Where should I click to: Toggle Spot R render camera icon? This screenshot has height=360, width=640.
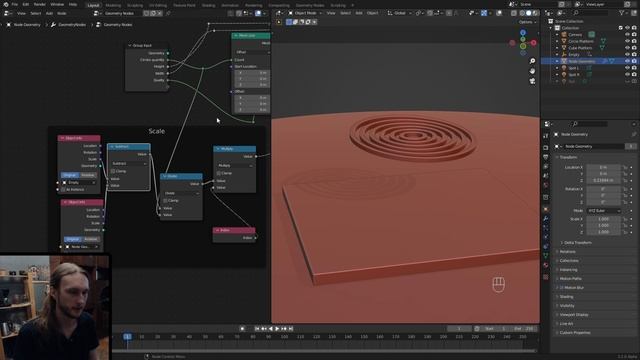point(634,75)
